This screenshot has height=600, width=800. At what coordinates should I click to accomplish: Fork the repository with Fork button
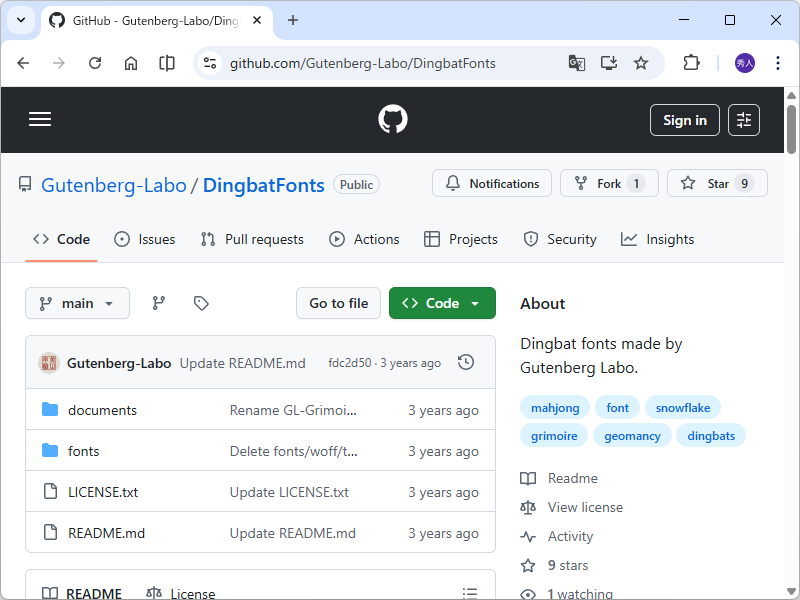609,183
